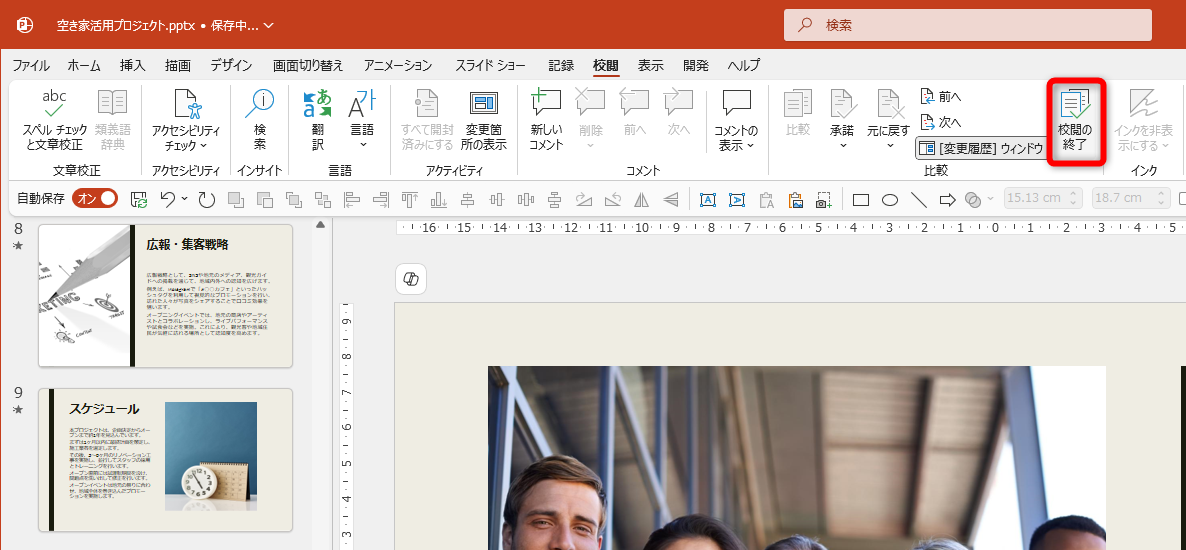Go to 前へ previous change in 比較
Image resolution: width=1186 pixels, height=550 pixels.
941,97
